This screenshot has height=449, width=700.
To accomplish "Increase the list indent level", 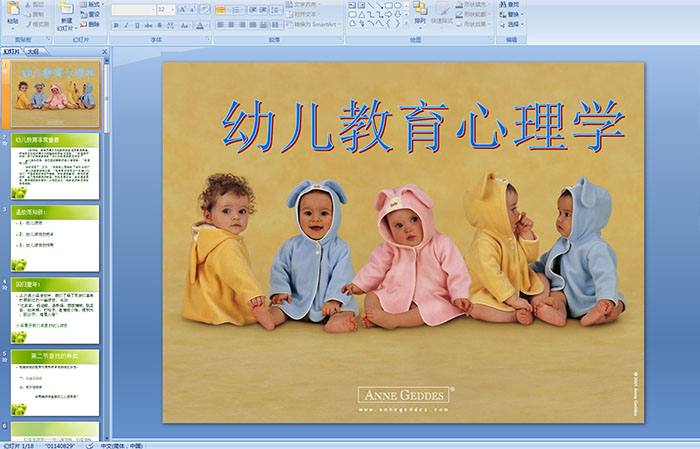I will tap(263, 10).
